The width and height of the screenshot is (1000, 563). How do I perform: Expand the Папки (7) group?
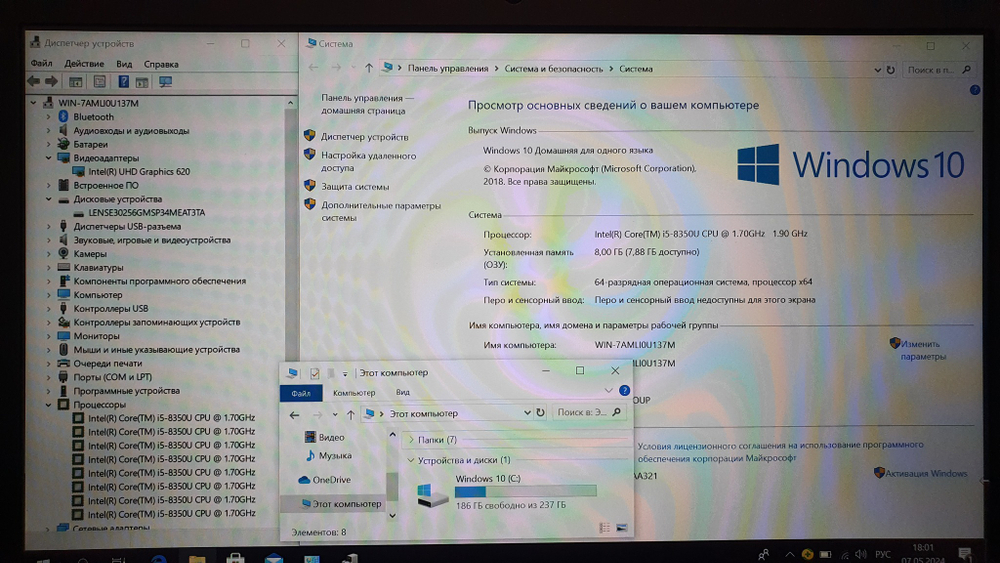411,439
